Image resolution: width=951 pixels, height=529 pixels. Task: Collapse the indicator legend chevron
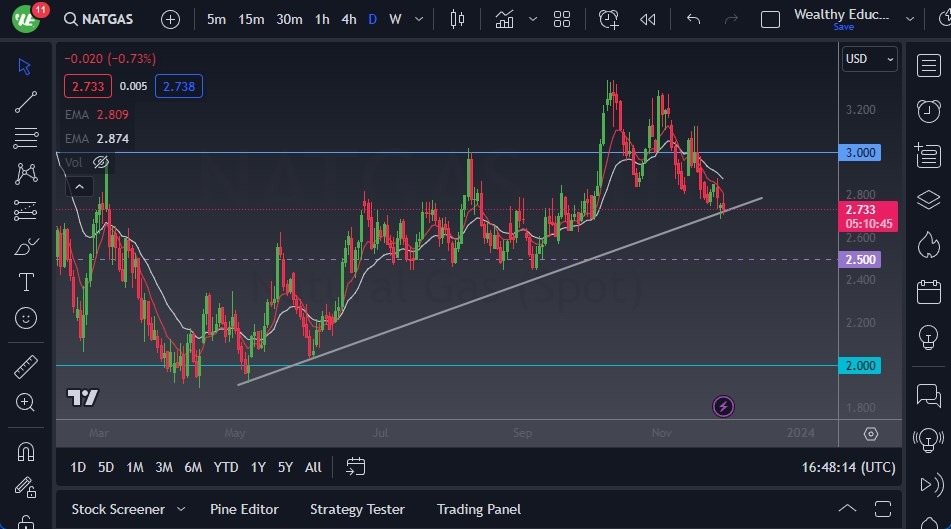(79, 185)
